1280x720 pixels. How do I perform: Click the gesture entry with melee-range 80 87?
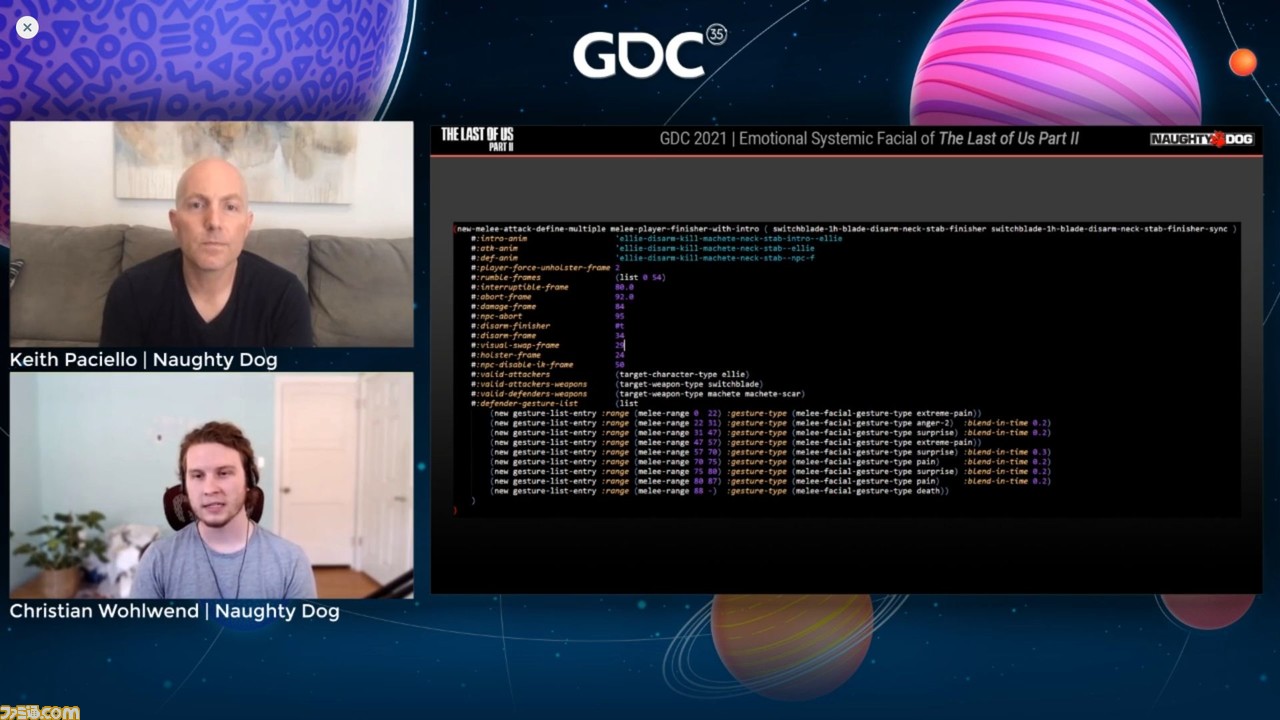pyautogui.click(x=771, y=481)
